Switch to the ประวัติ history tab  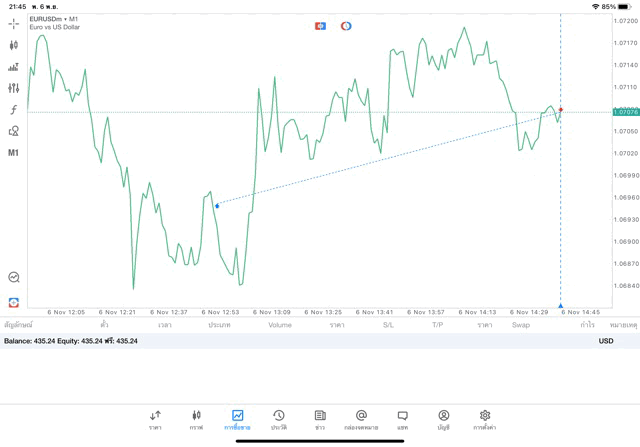click(279, 419)
